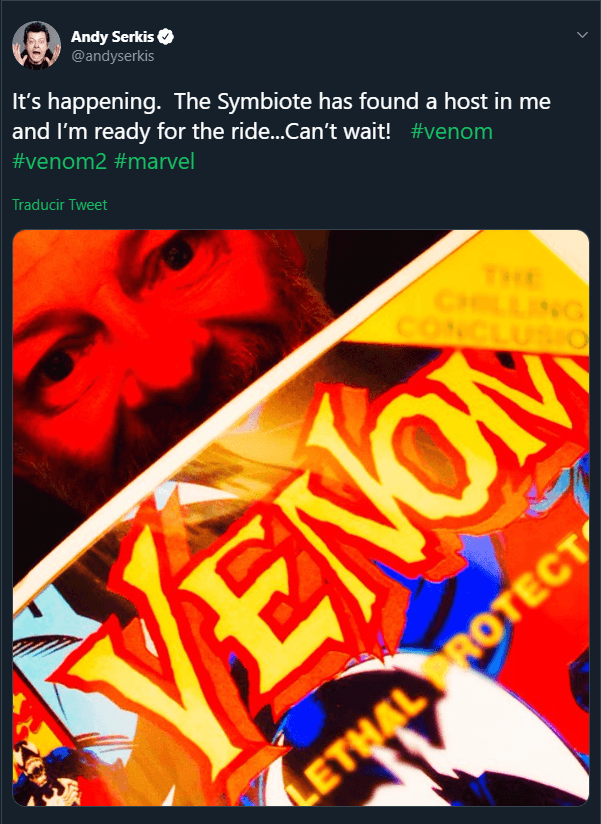Click the Traducir Tweet link
This screenshot has width=601, height=824.
click(59, 205)
